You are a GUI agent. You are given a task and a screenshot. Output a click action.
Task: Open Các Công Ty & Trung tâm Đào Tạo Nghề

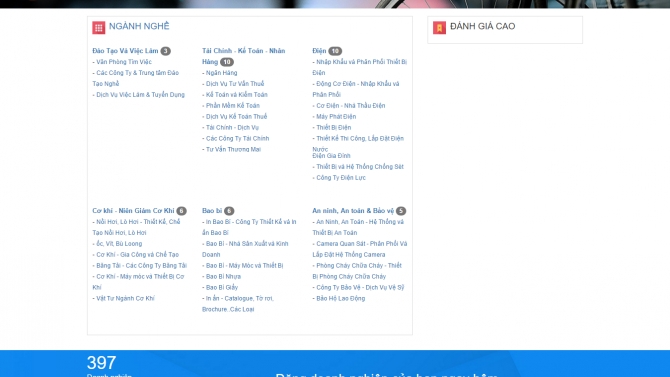[136, 78]
